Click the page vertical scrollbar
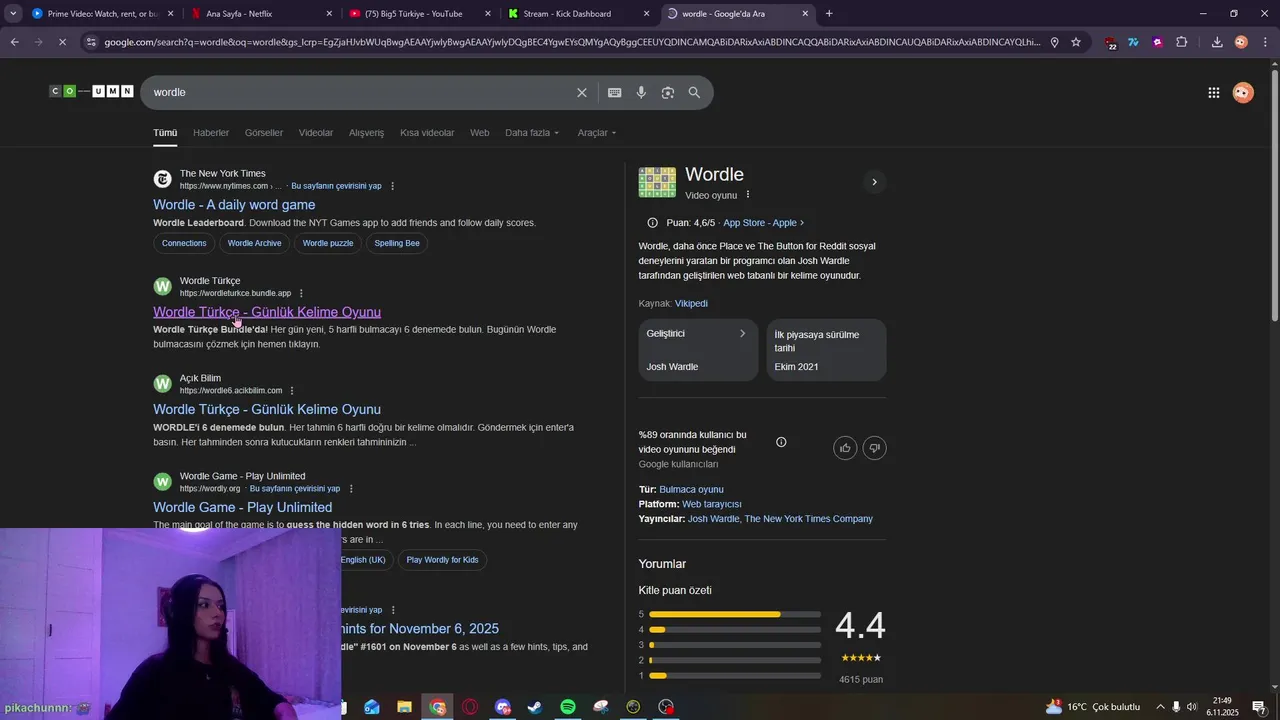Screen dimensions: 1280x720 1273,195
